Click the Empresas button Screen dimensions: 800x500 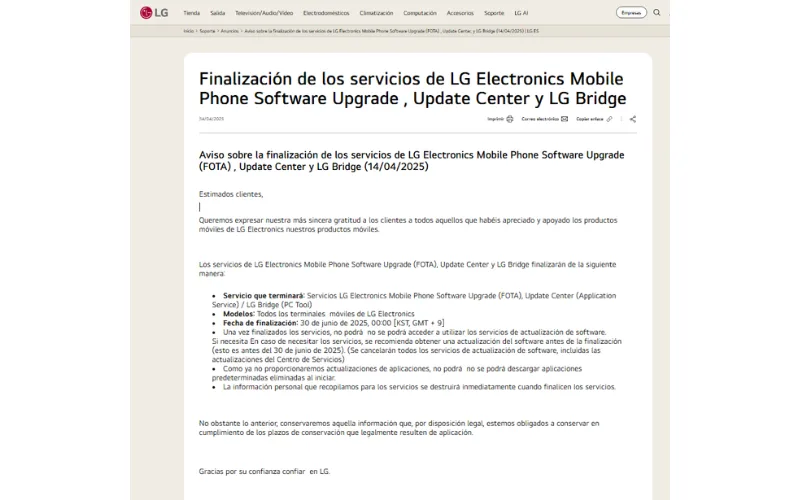click(631, 13)
